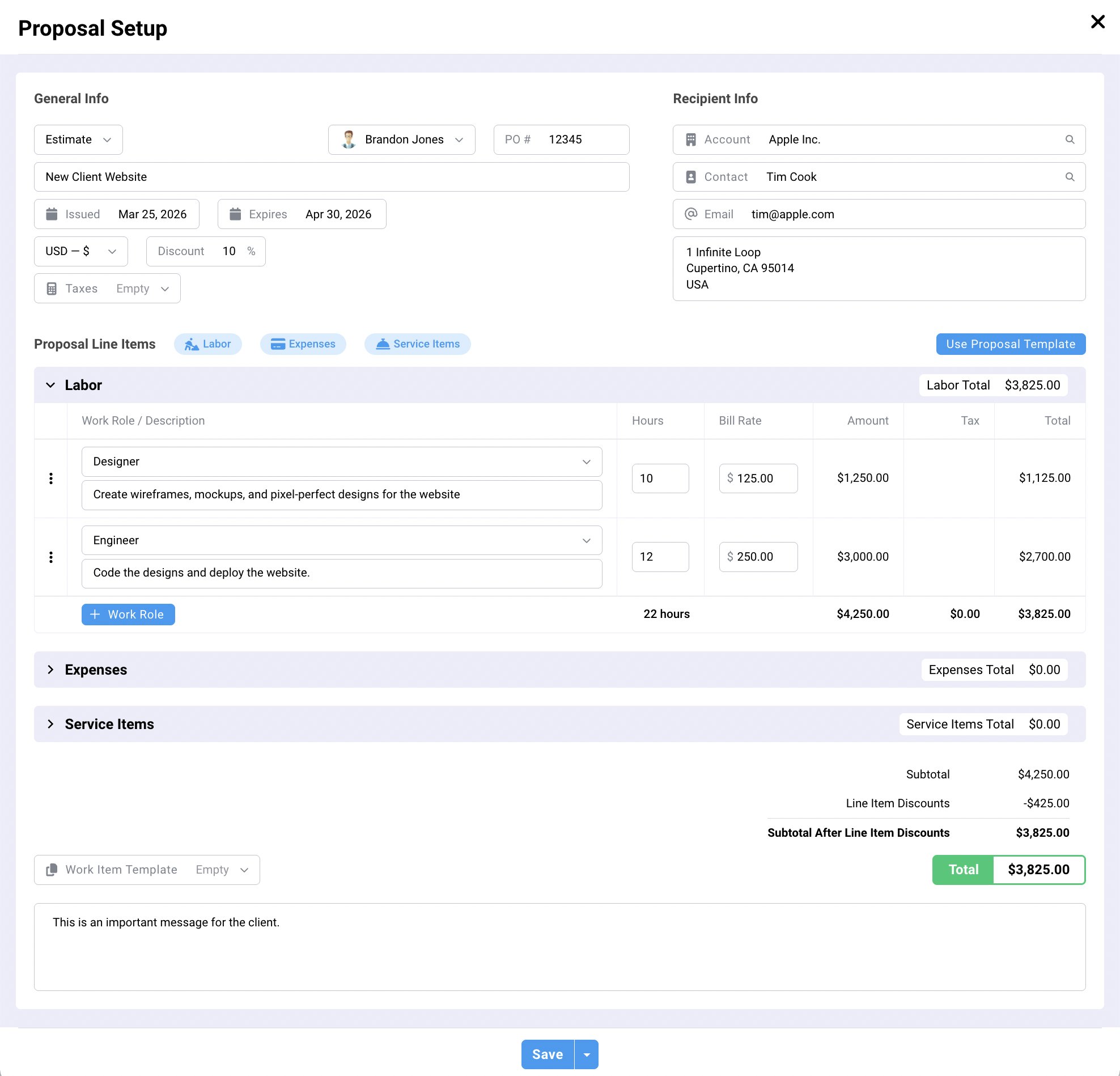Expand the Expenses section
Viewport: 1120px width, 1076px height.
click(x=50, y=669)
